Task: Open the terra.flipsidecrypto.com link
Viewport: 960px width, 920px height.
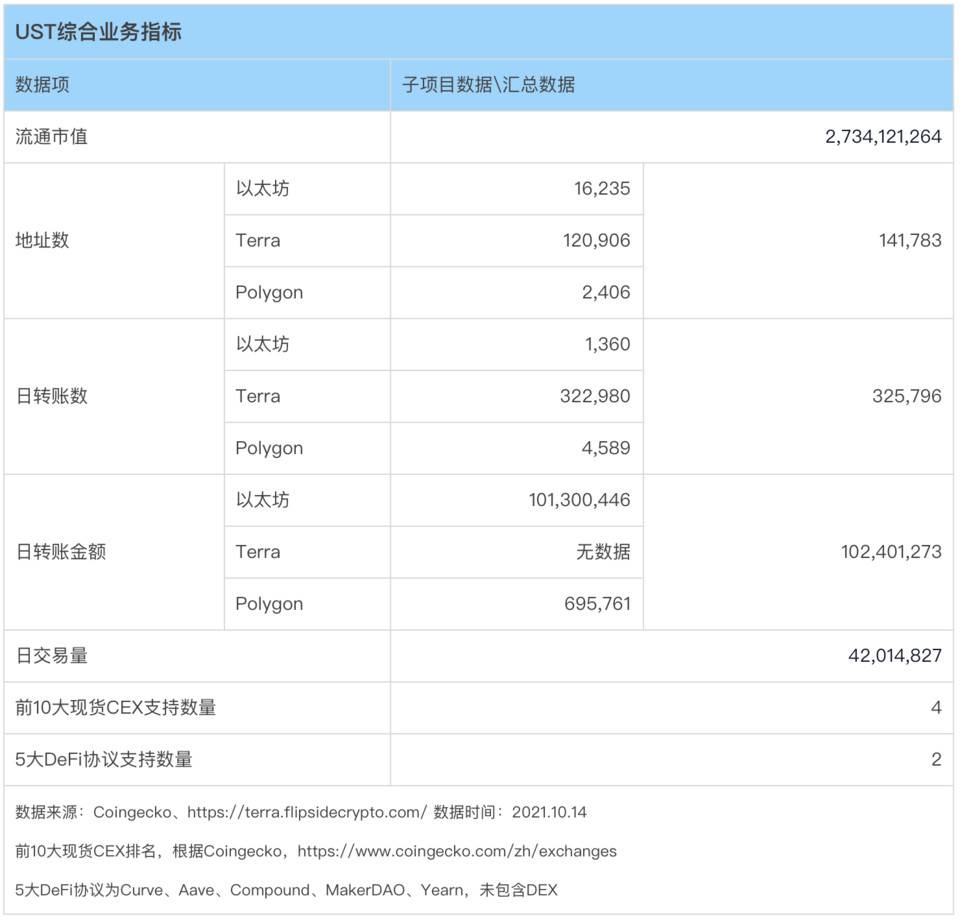Action: (307, 812)
